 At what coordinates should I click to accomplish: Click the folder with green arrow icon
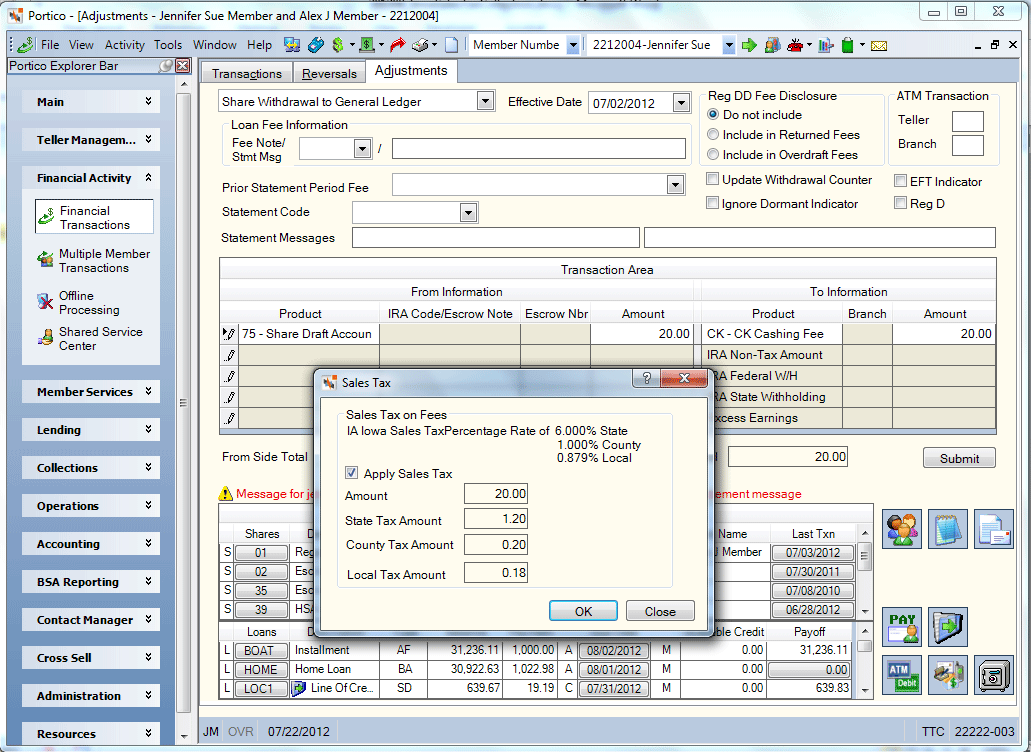[x=947, y=627]
